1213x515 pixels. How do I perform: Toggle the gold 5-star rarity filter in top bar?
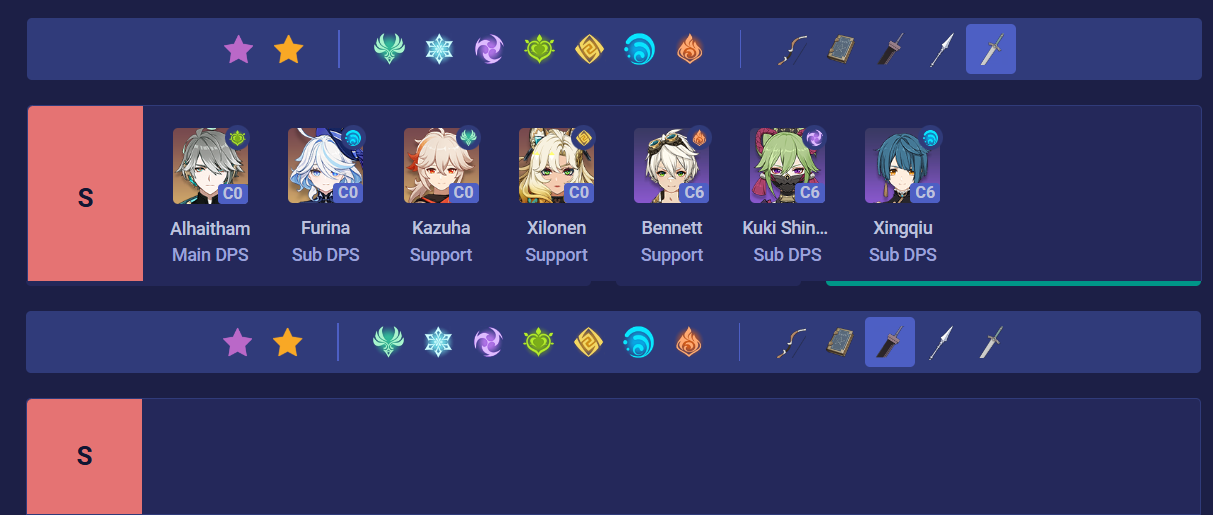coord(288,49)
